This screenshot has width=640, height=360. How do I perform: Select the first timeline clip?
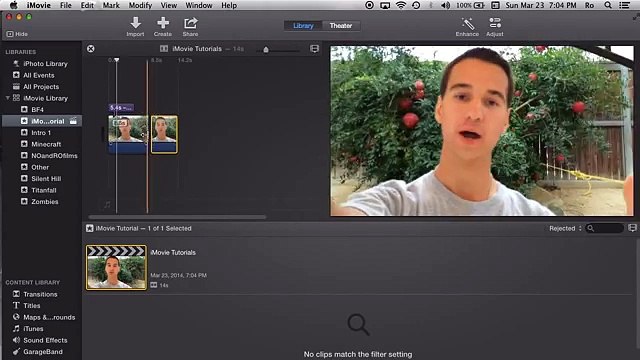point(128,134)
